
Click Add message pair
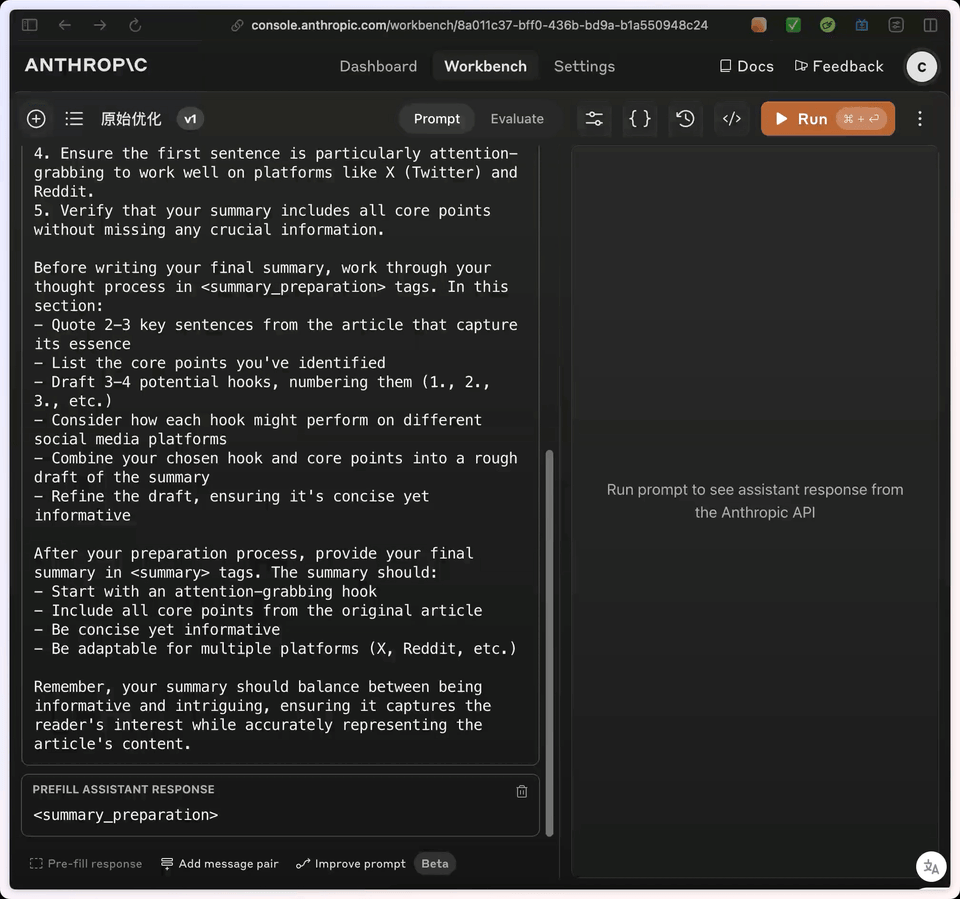click(x=219, y=863)
